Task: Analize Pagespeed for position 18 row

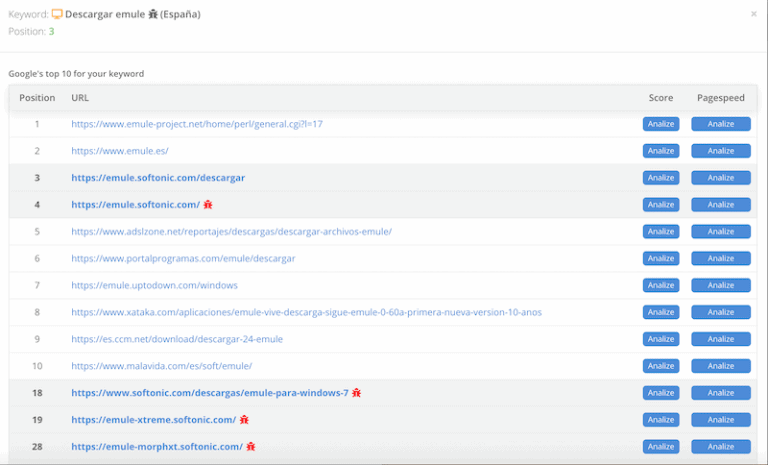Action: [x=721, y=393]
